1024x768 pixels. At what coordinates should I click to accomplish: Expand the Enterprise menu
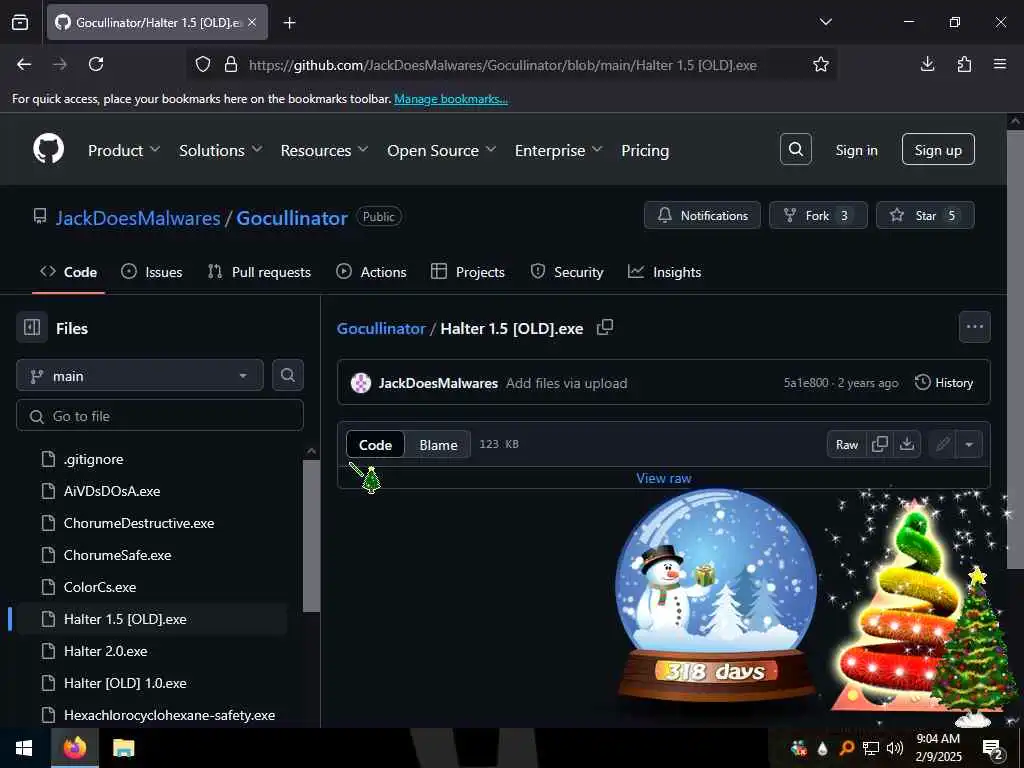pyautogui.click(x=558, y=150)
